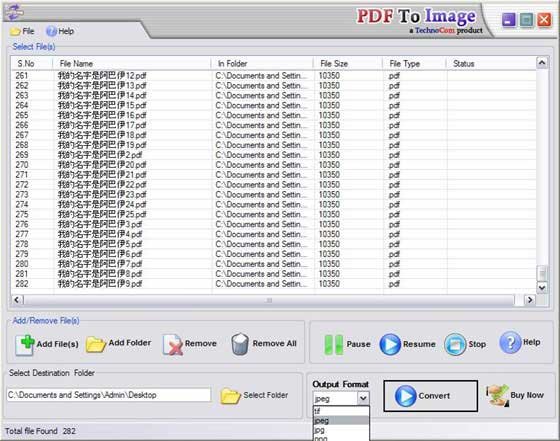Viewport: 560px width, 441px height.
Task: Minimize the window with the purple button
Action: (509, 20)
